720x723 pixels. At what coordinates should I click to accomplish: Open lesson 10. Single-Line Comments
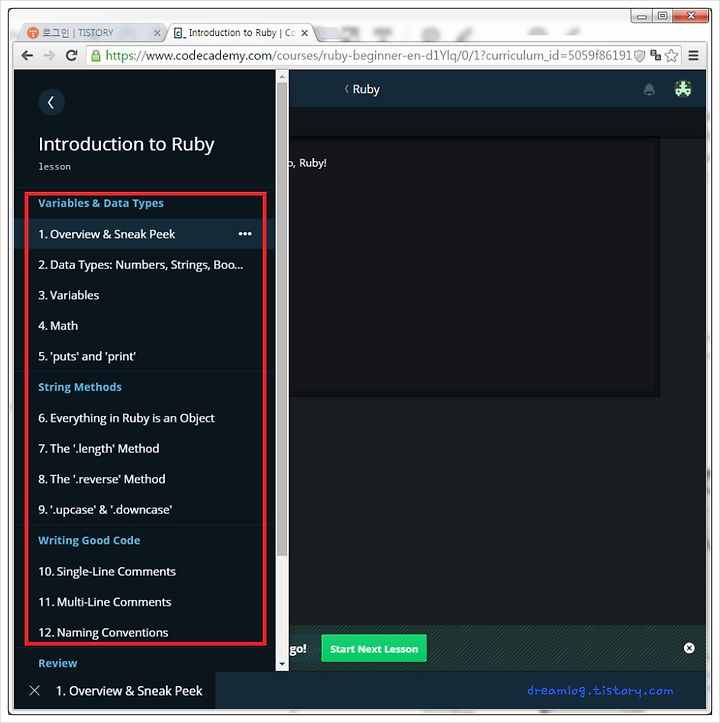click(144, 571)
